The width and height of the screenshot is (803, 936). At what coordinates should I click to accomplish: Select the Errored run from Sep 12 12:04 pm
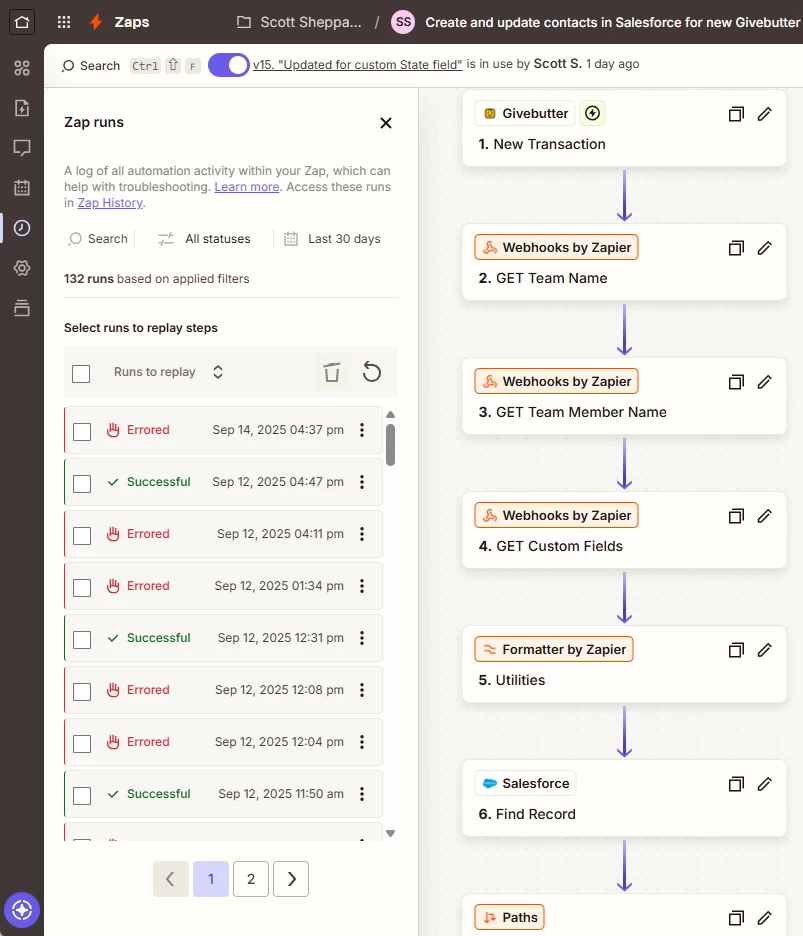82,743
